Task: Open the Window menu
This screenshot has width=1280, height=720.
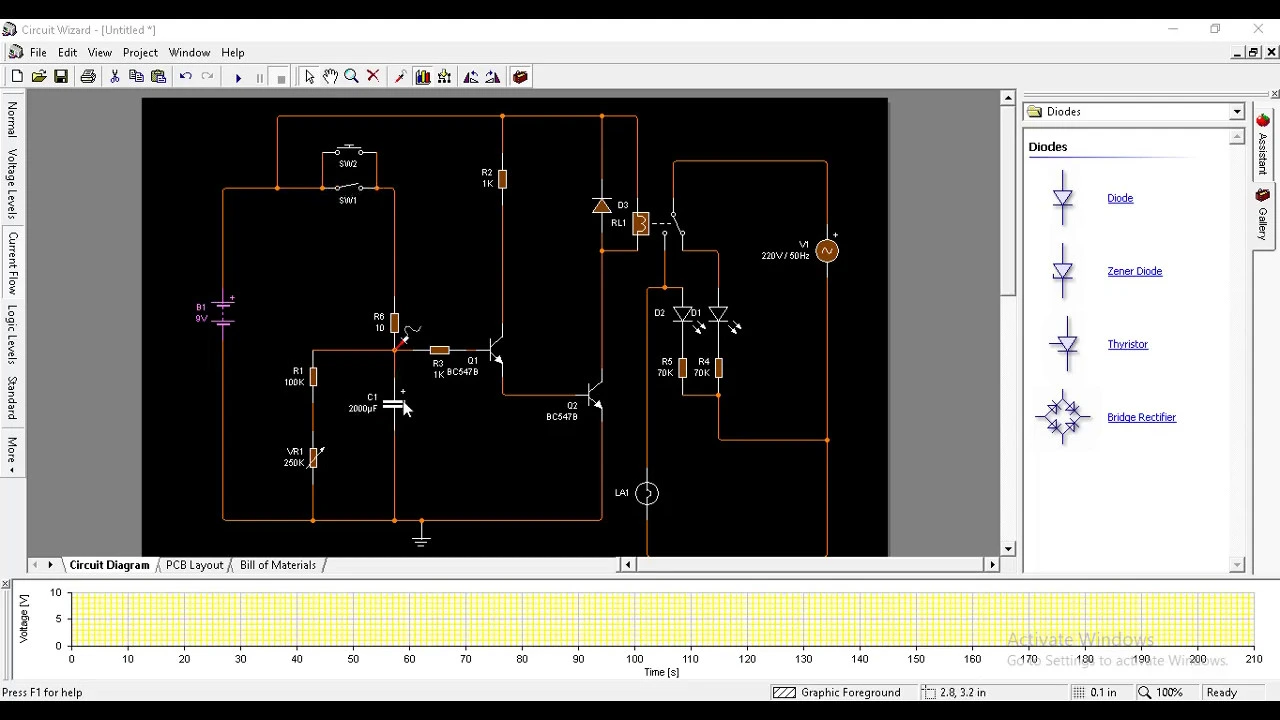Action: [189, 52]
